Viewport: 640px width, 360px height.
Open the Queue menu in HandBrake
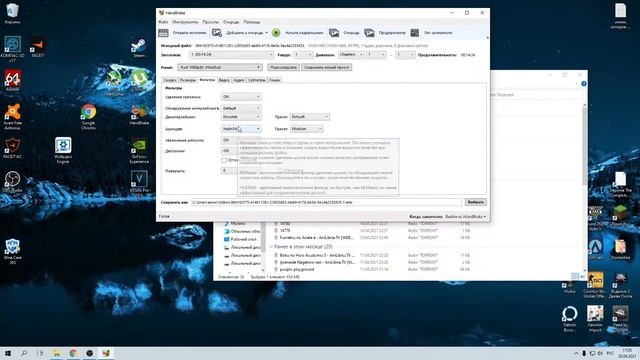(x=231, y=22)
